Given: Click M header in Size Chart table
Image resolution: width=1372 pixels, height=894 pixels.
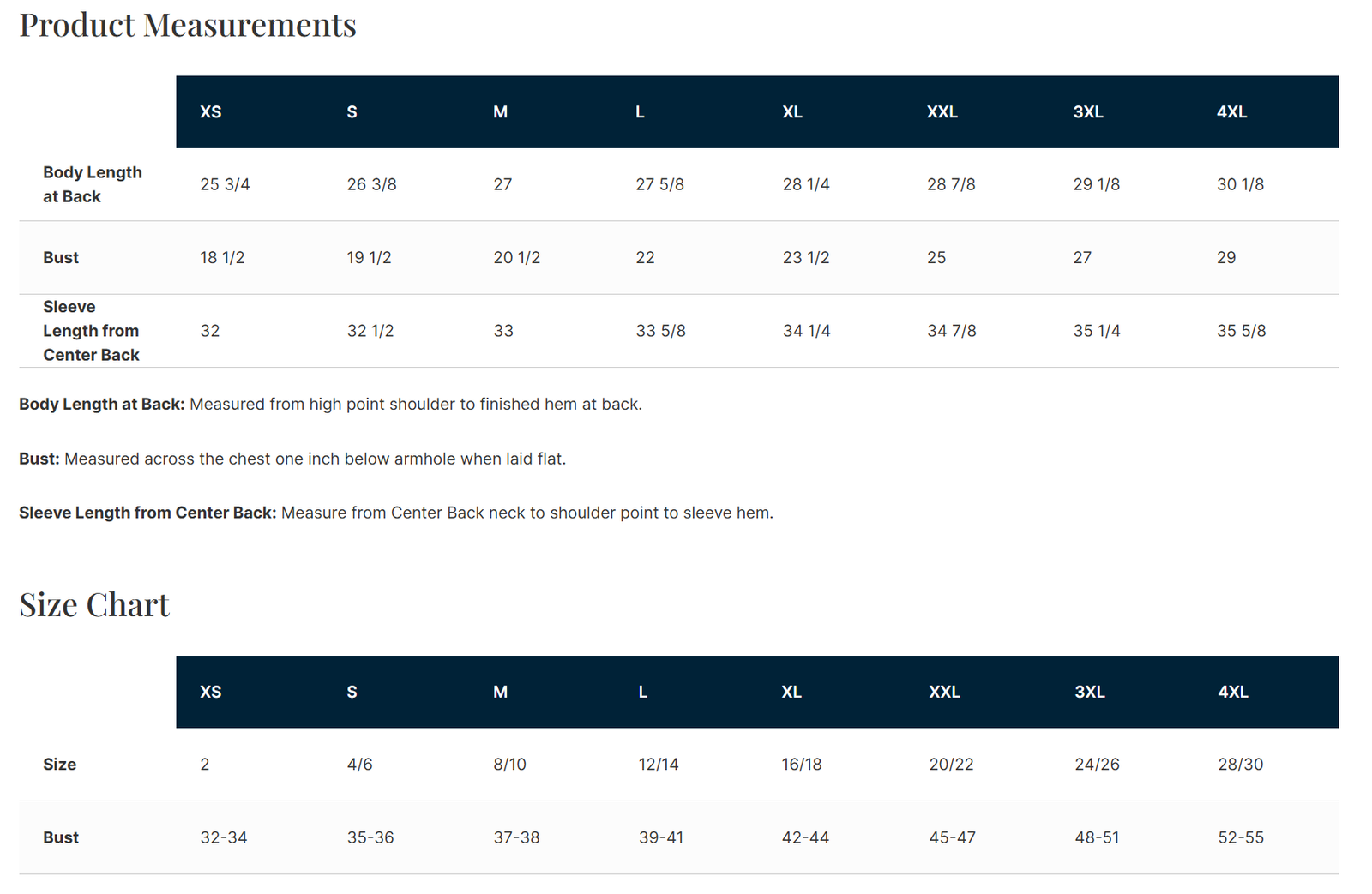Looking at the screenshot, I should click(501, 692).
